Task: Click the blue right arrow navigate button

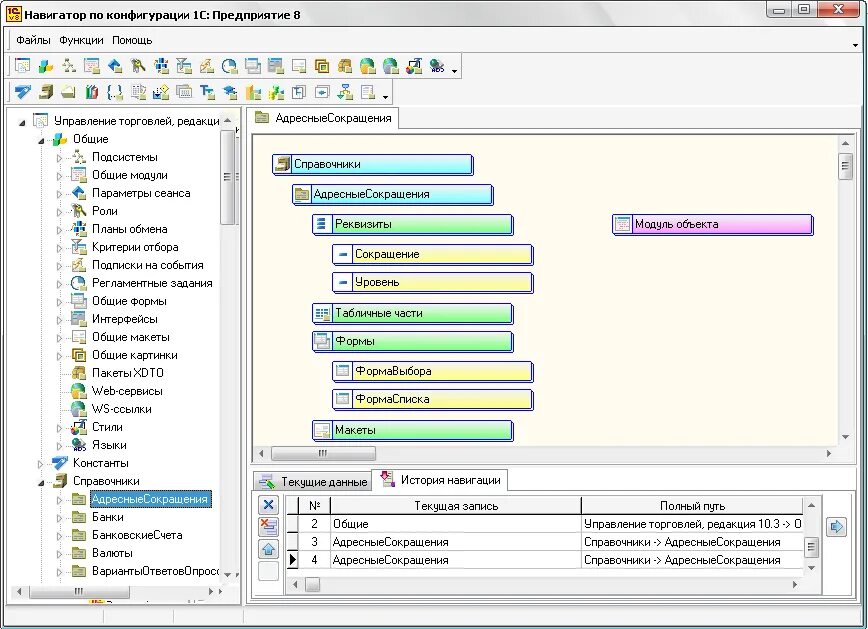Action: [x=836, y=526]
